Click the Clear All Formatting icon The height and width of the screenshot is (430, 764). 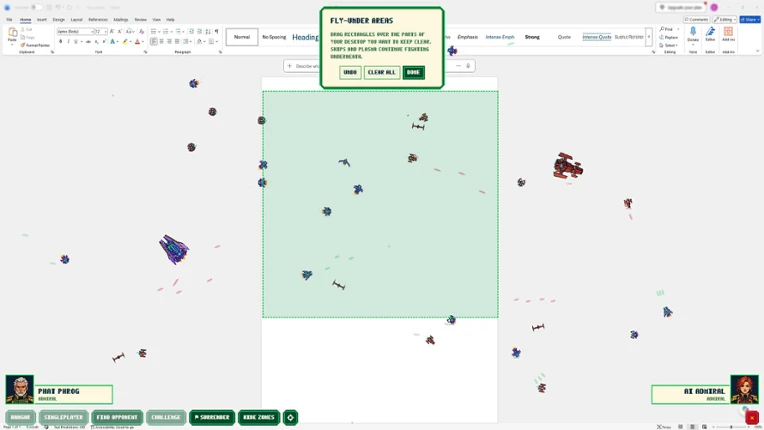click(141, 31)
